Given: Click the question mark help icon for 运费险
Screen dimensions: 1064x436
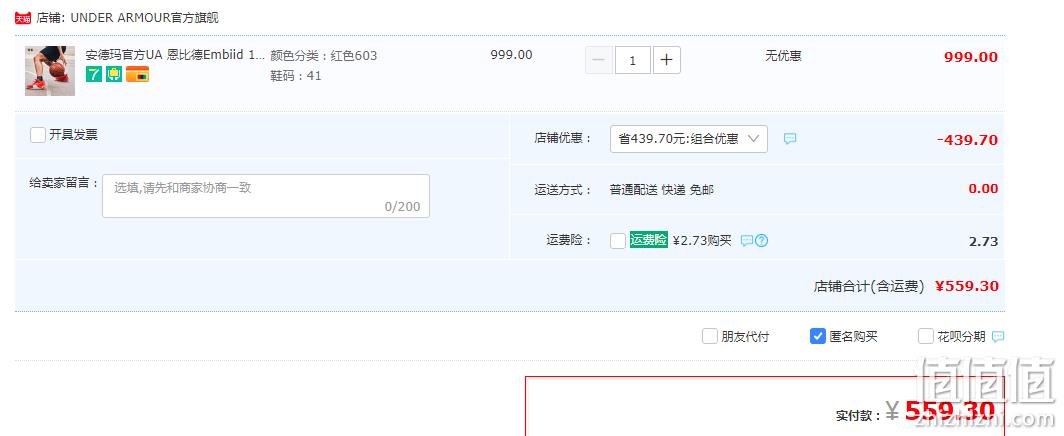Looking at the screenshot, I should click(x=761, y=241).
